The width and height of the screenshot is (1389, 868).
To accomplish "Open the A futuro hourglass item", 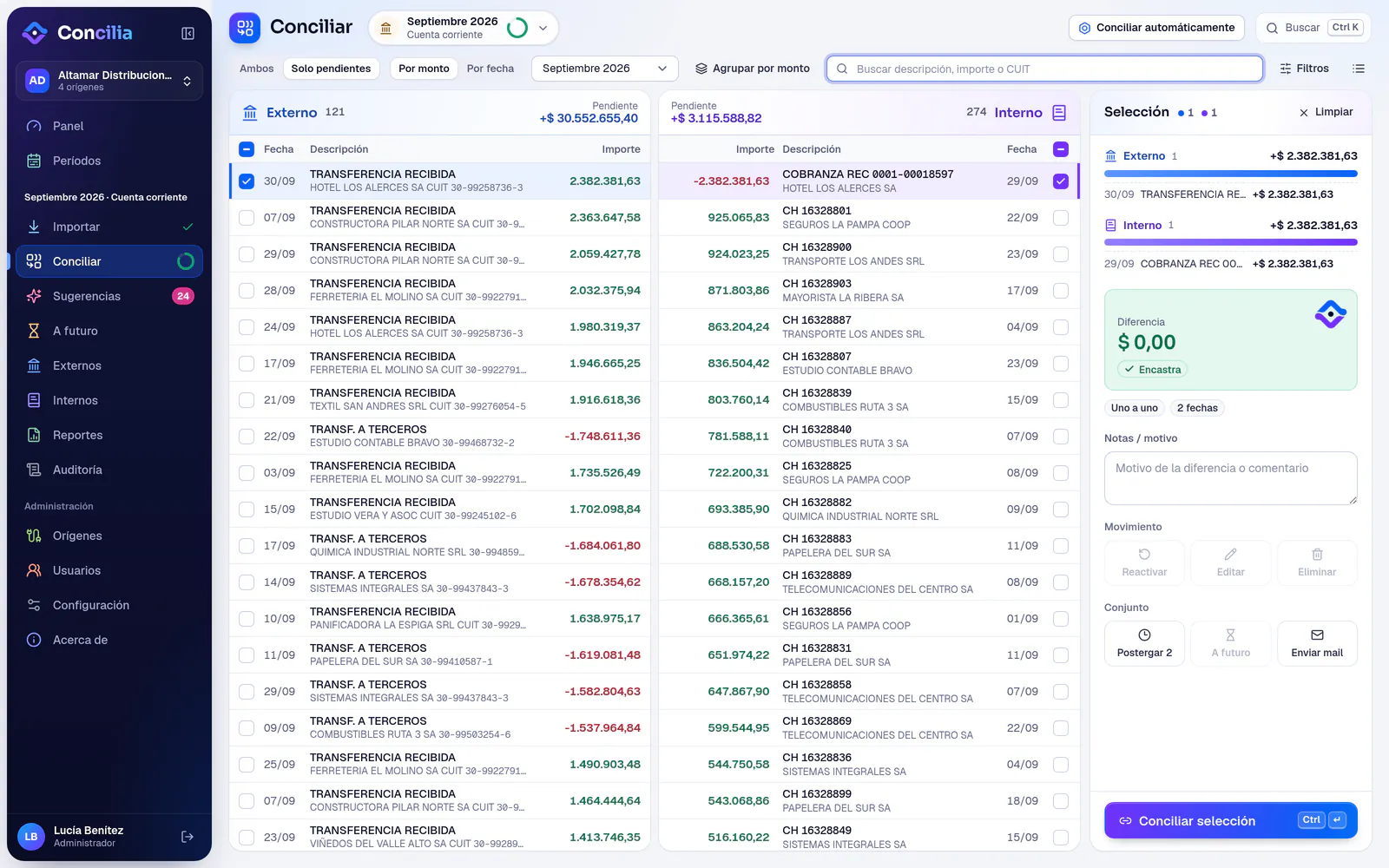I will [x=109, y=331].
